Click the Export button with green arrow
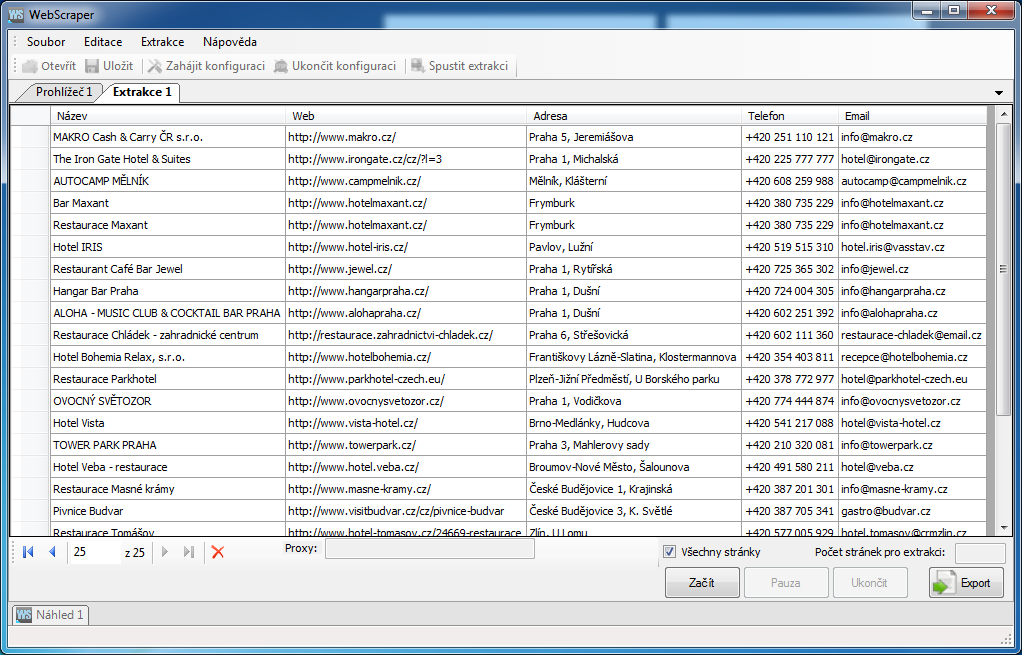 pos(966,583)
